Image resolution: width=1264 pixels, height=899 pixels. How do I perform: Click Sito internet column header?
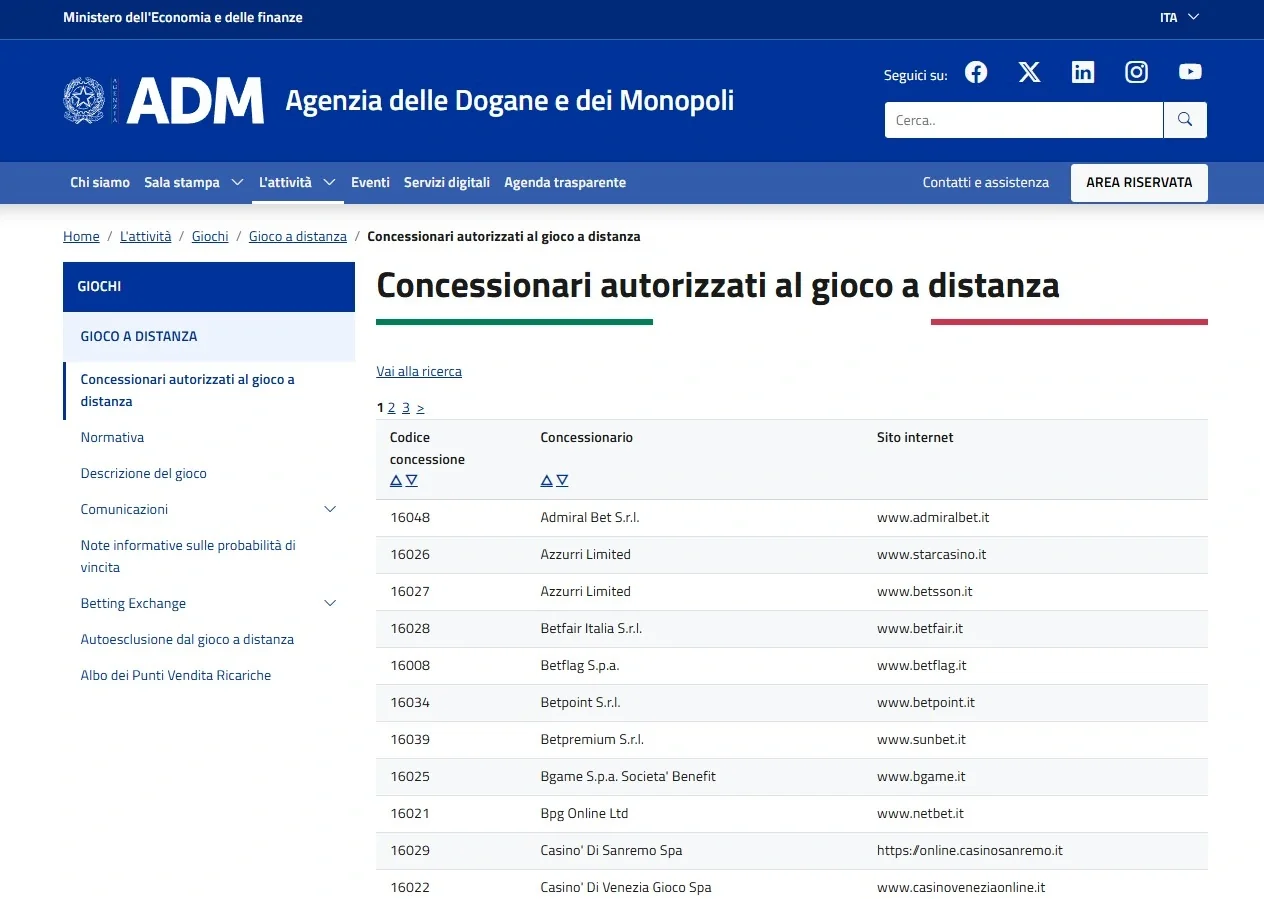(915, 438)
